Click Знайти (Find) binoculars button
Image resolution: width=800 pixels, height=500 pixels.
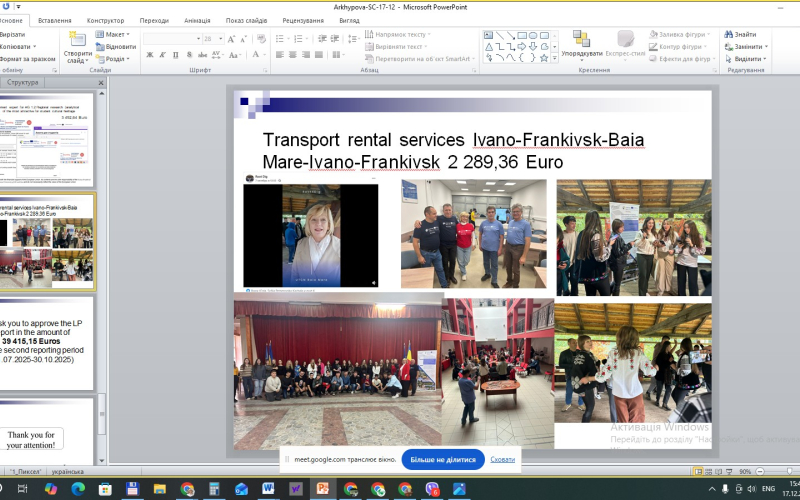[740, 34]
